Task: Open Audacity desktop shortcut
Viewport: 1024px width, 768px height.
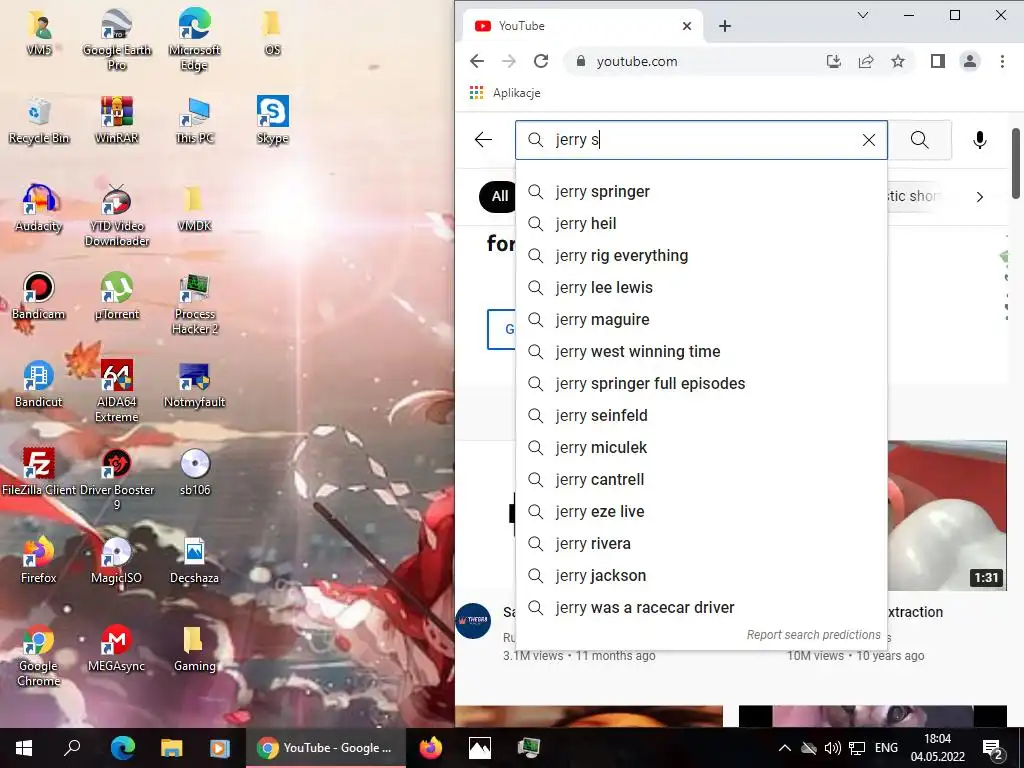Action: [39, 209]
